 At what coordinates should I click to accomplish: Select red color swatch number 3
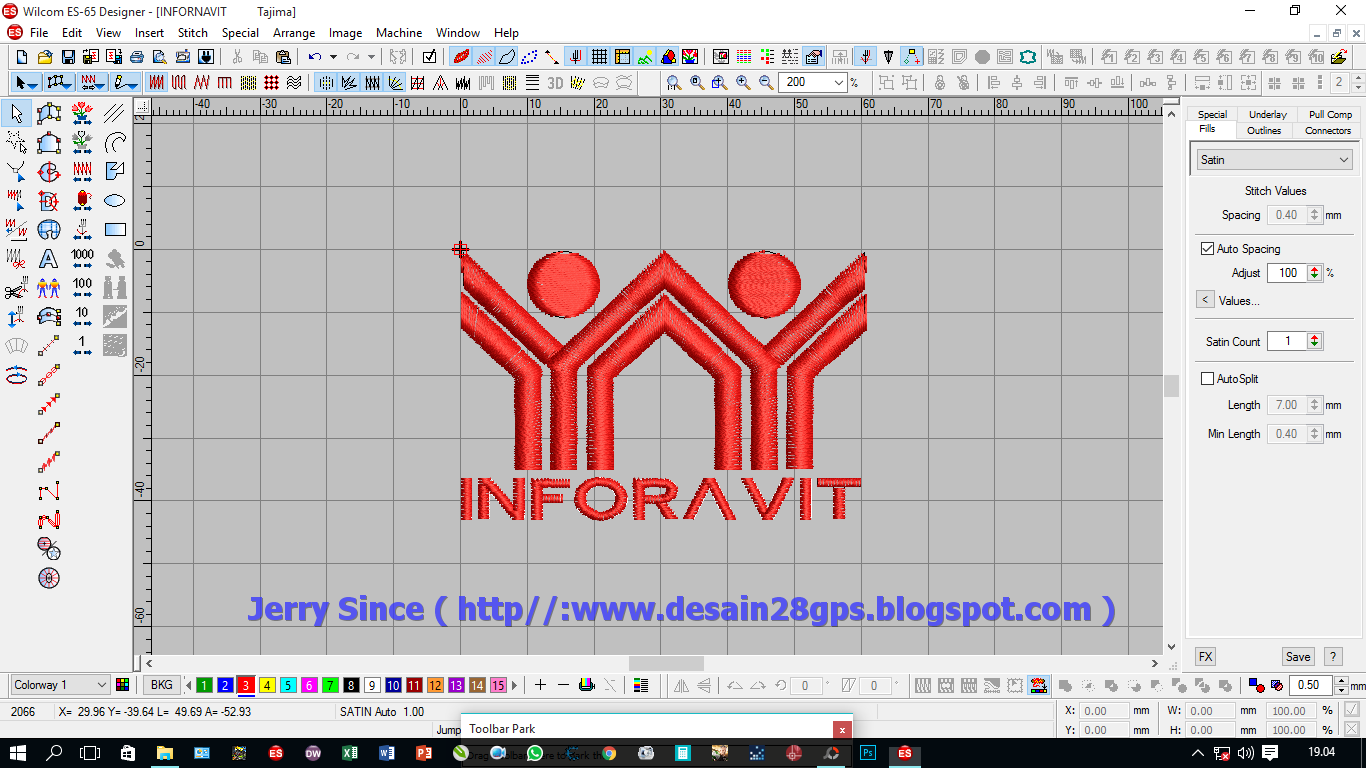(246, 685)
